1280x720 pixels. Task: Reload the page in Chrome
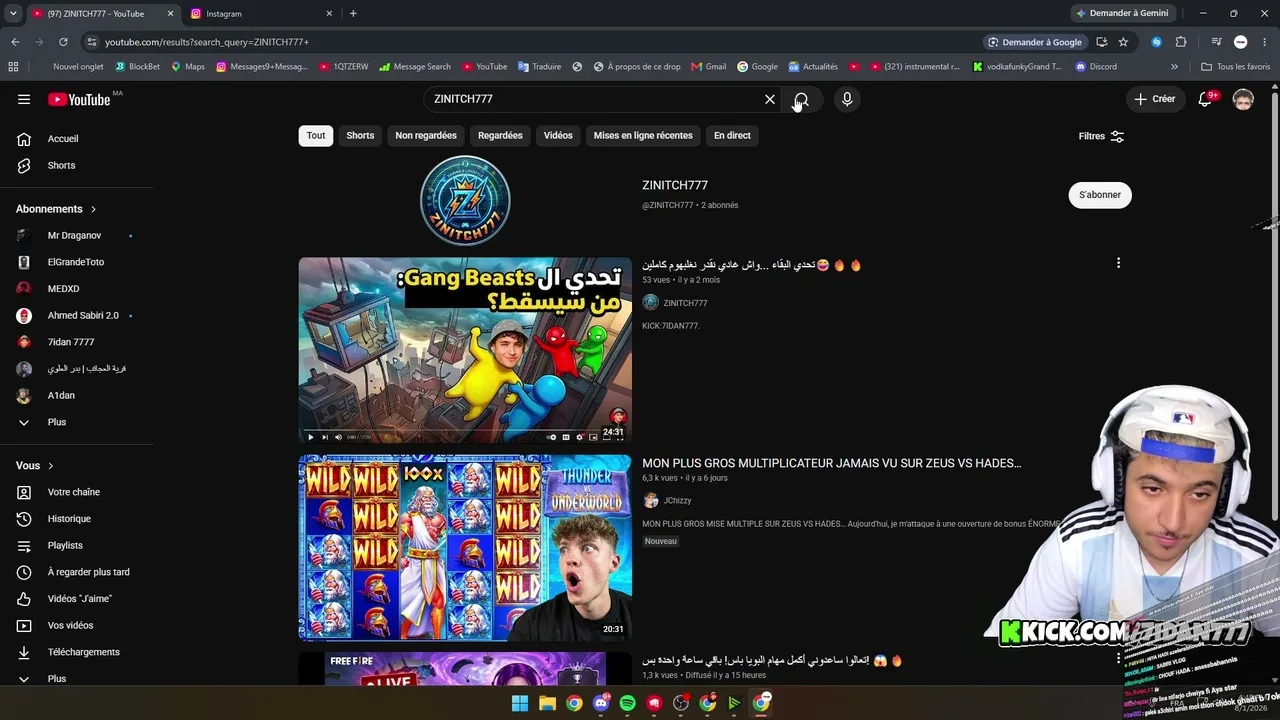coord(63,42)
